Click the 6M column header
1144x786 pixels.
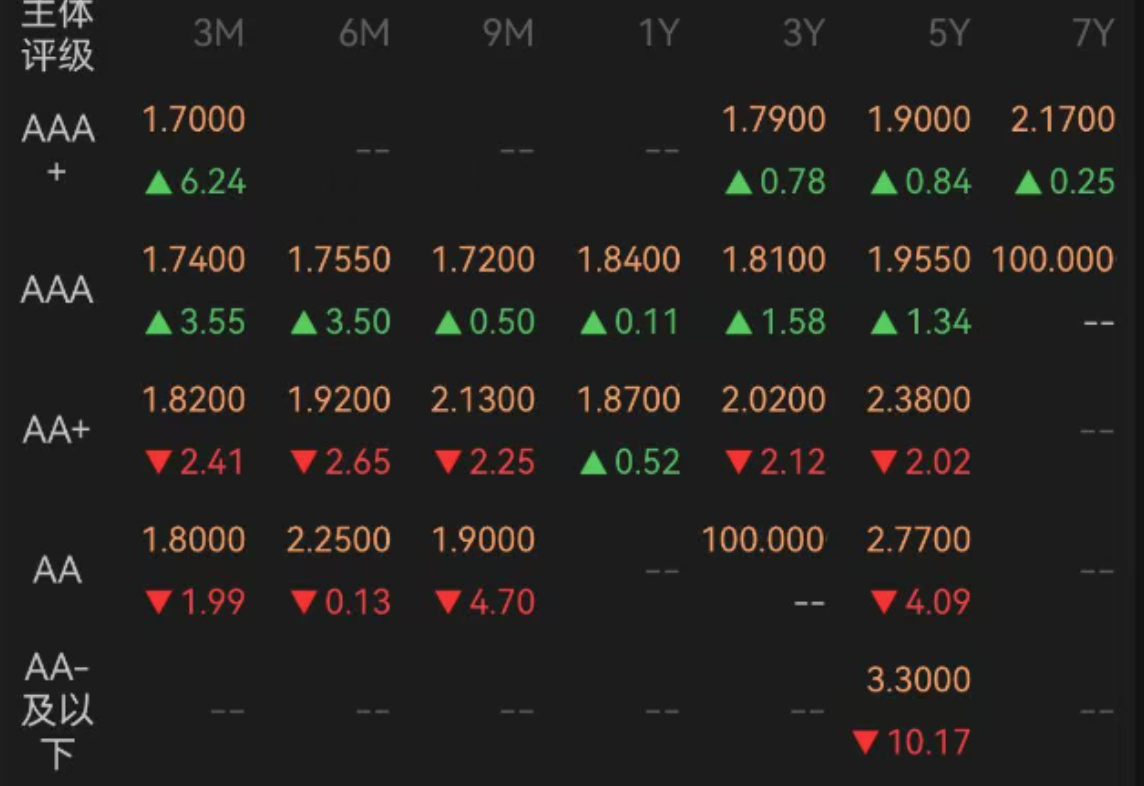point(363,34)
